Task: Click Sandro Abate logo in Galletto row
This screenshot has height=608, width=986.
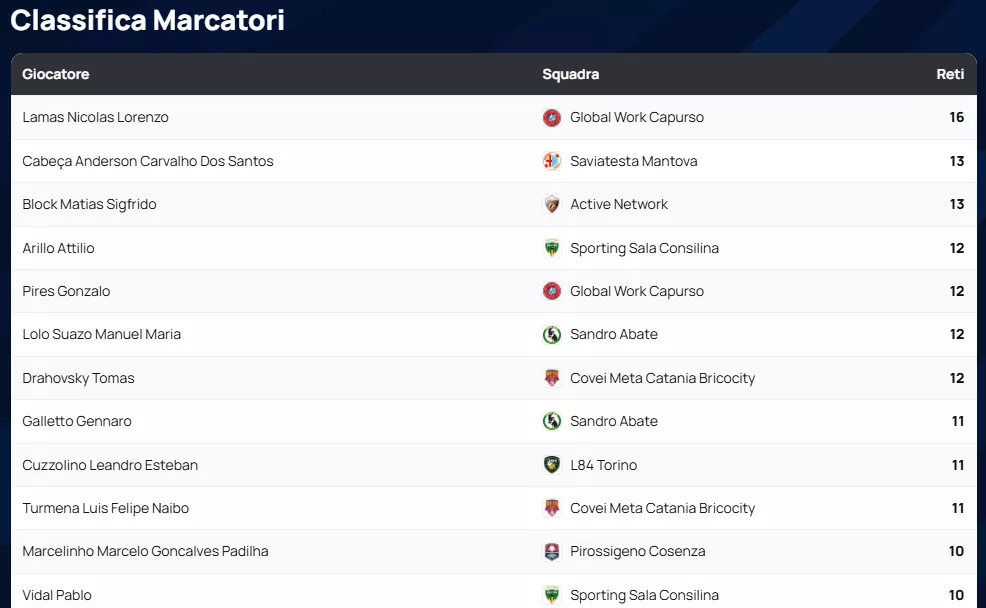Action: (552, 422)
